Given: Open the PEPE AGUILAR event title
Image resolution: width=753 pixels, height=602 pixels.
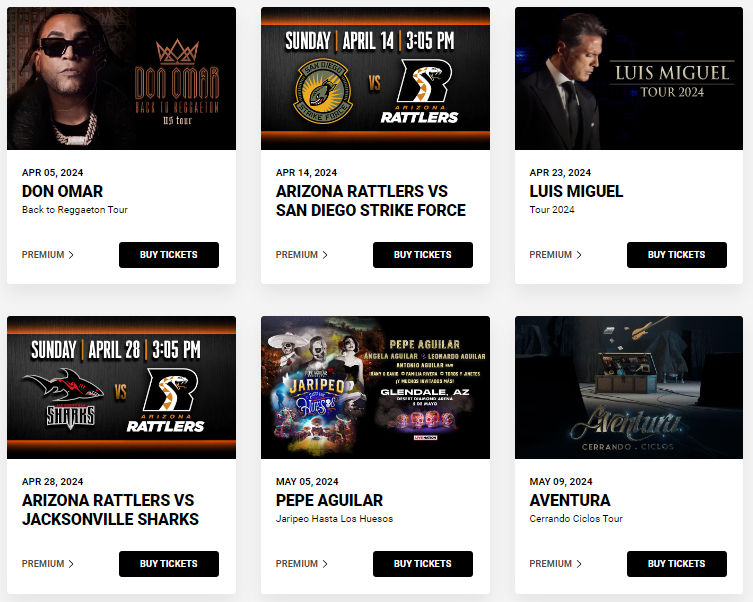Looking at the screenshot, I should 329,501.
